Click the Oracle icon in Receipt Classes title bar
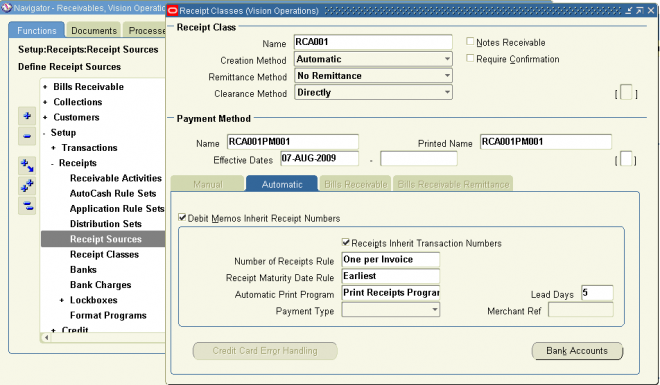 (x=173, y=11)
